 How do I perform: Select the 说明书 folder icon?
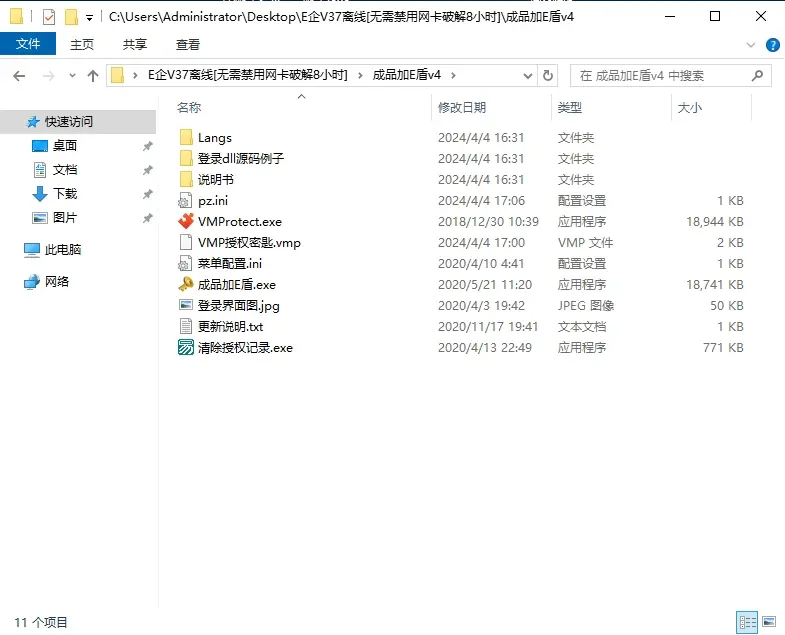186,179
